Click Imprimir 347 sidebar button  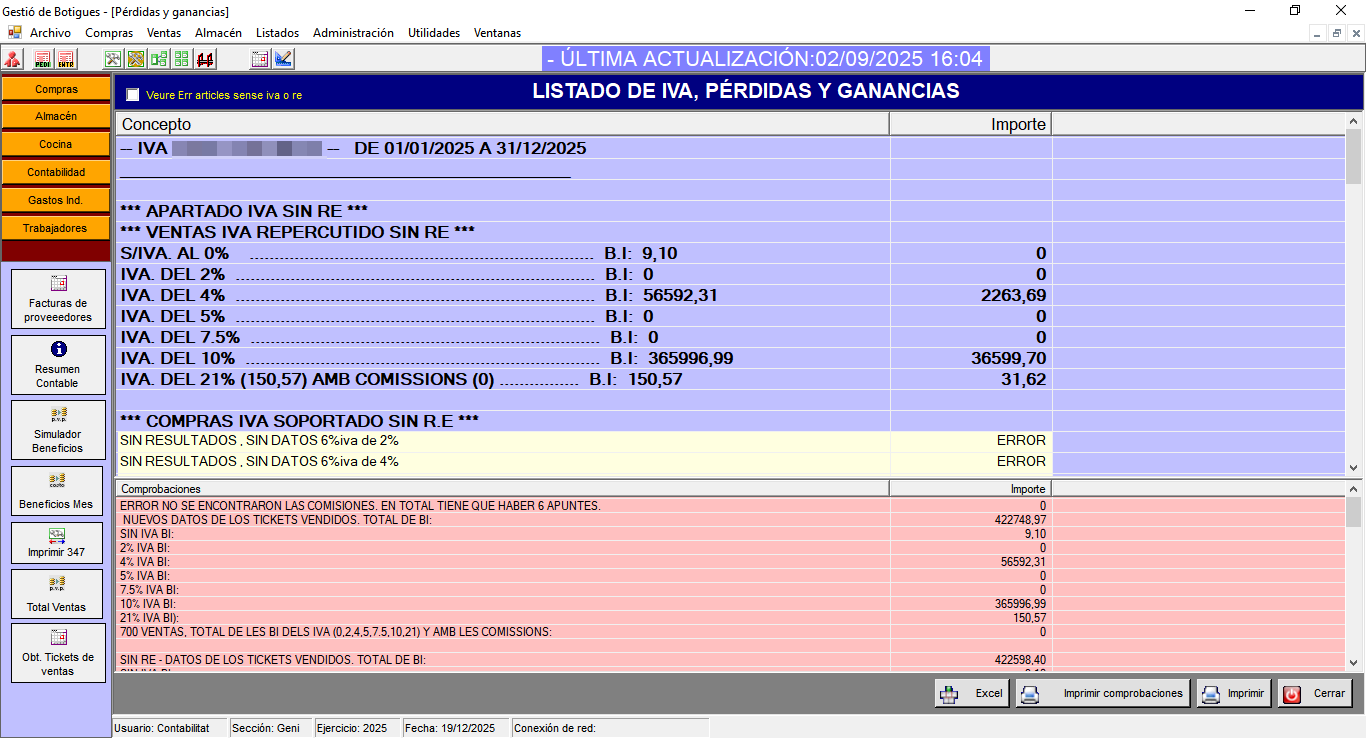tap(58, 542)
